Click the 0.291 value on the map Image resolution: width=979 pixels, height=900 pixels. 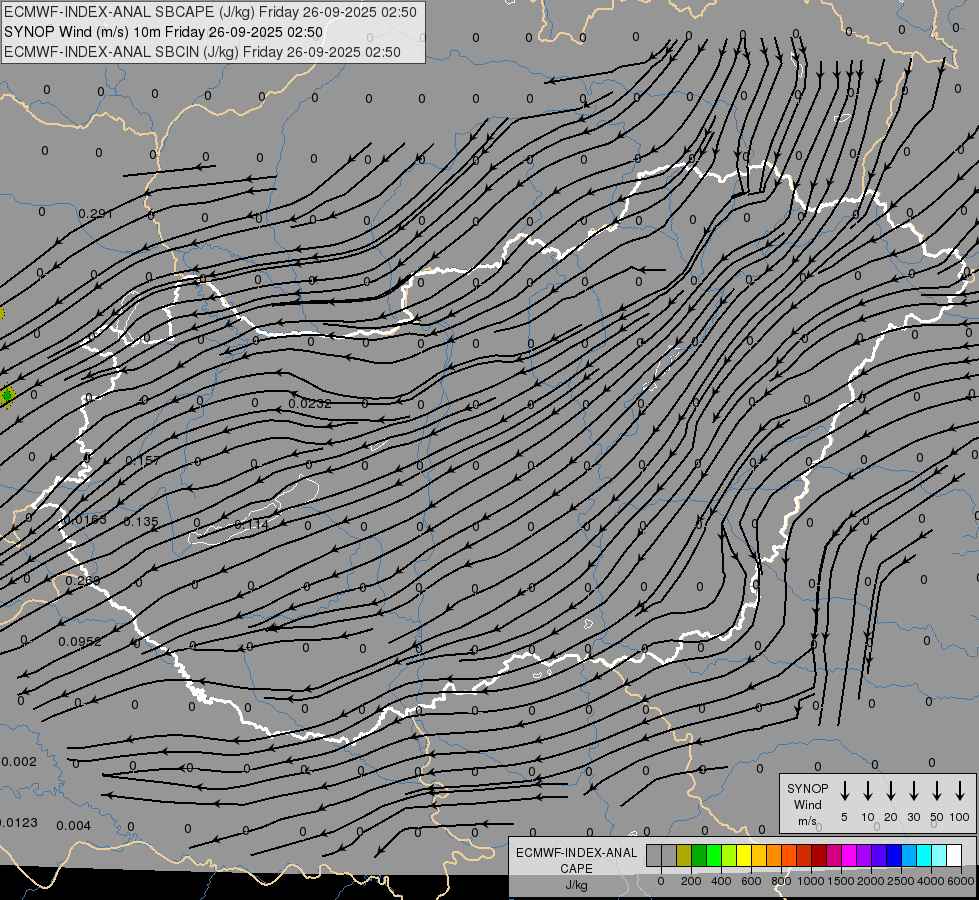[x=96, y=214]
